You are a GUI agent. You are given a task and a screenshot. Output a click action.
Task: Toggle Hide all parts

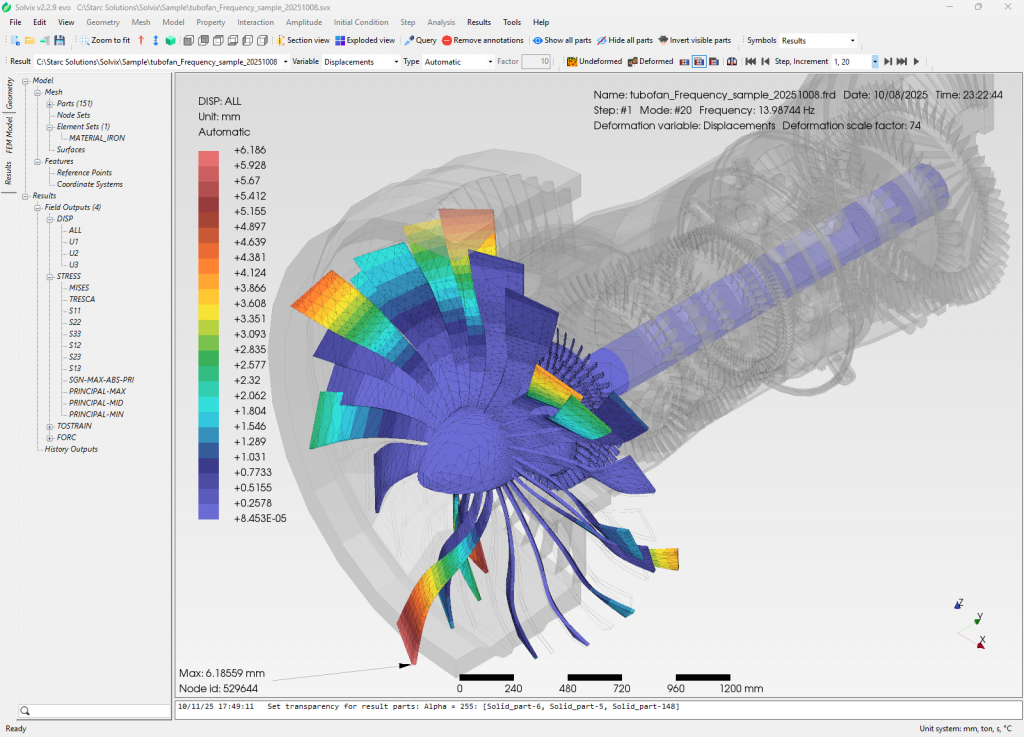(625, 41)
